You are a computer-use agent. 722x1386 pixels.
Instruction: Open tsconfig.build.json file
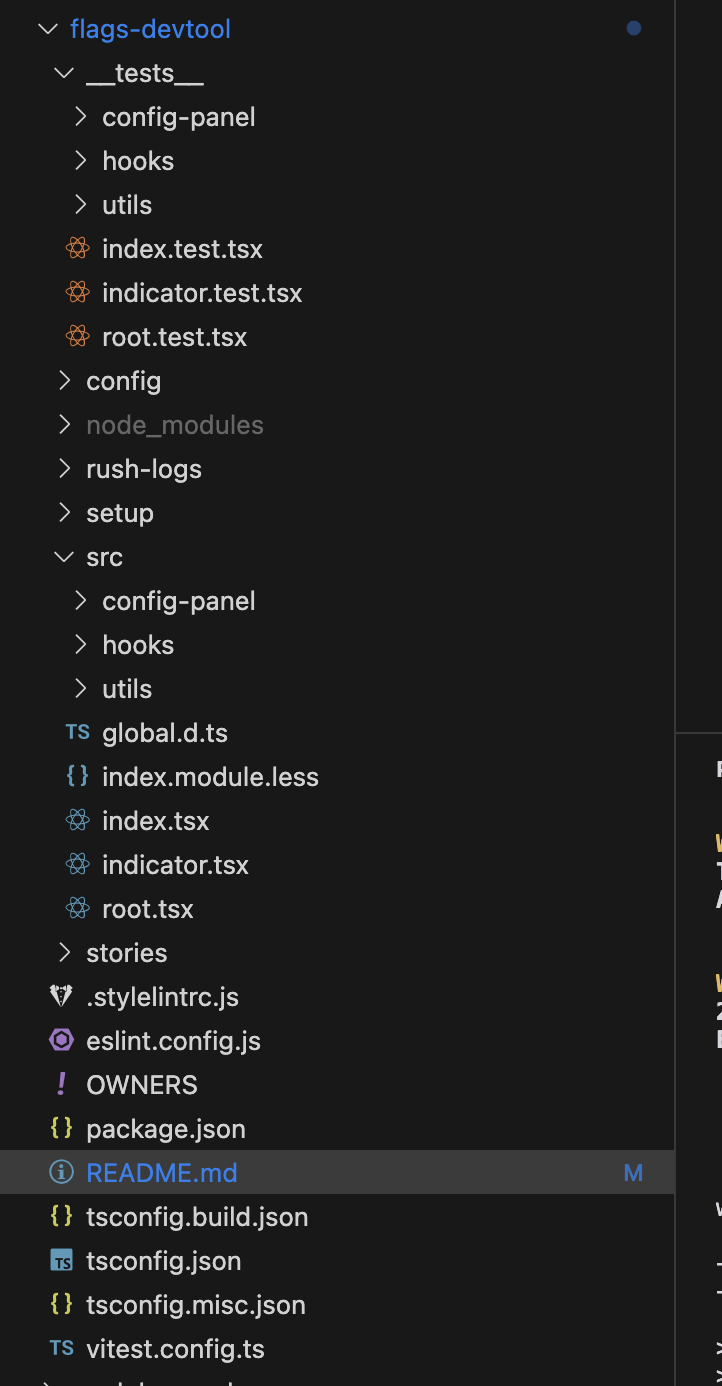pos(197,1217)
